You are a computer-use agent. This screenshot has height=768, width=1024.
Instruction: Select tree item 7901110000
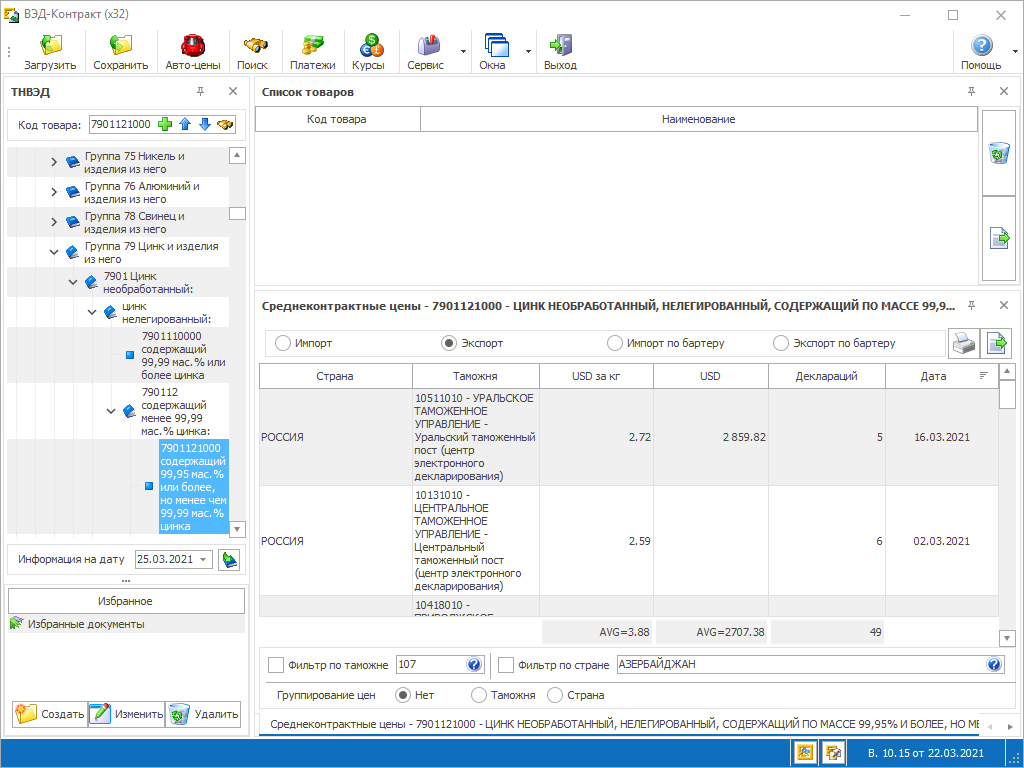pos(183,355)
